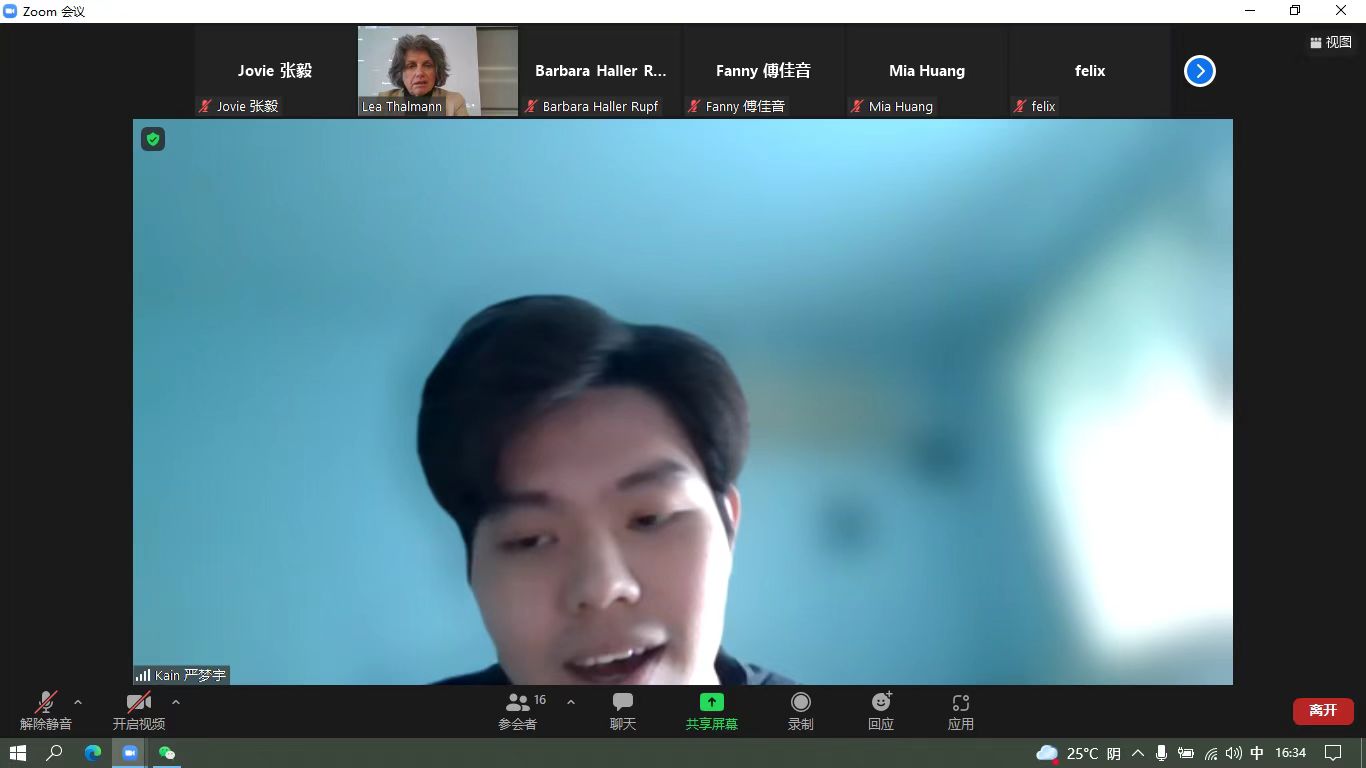The width and height of the screenshot is (1366, 768).
Task: Expand video options arrow beside 开启视频
Action: pyautogui.click(x=176, y=702)
